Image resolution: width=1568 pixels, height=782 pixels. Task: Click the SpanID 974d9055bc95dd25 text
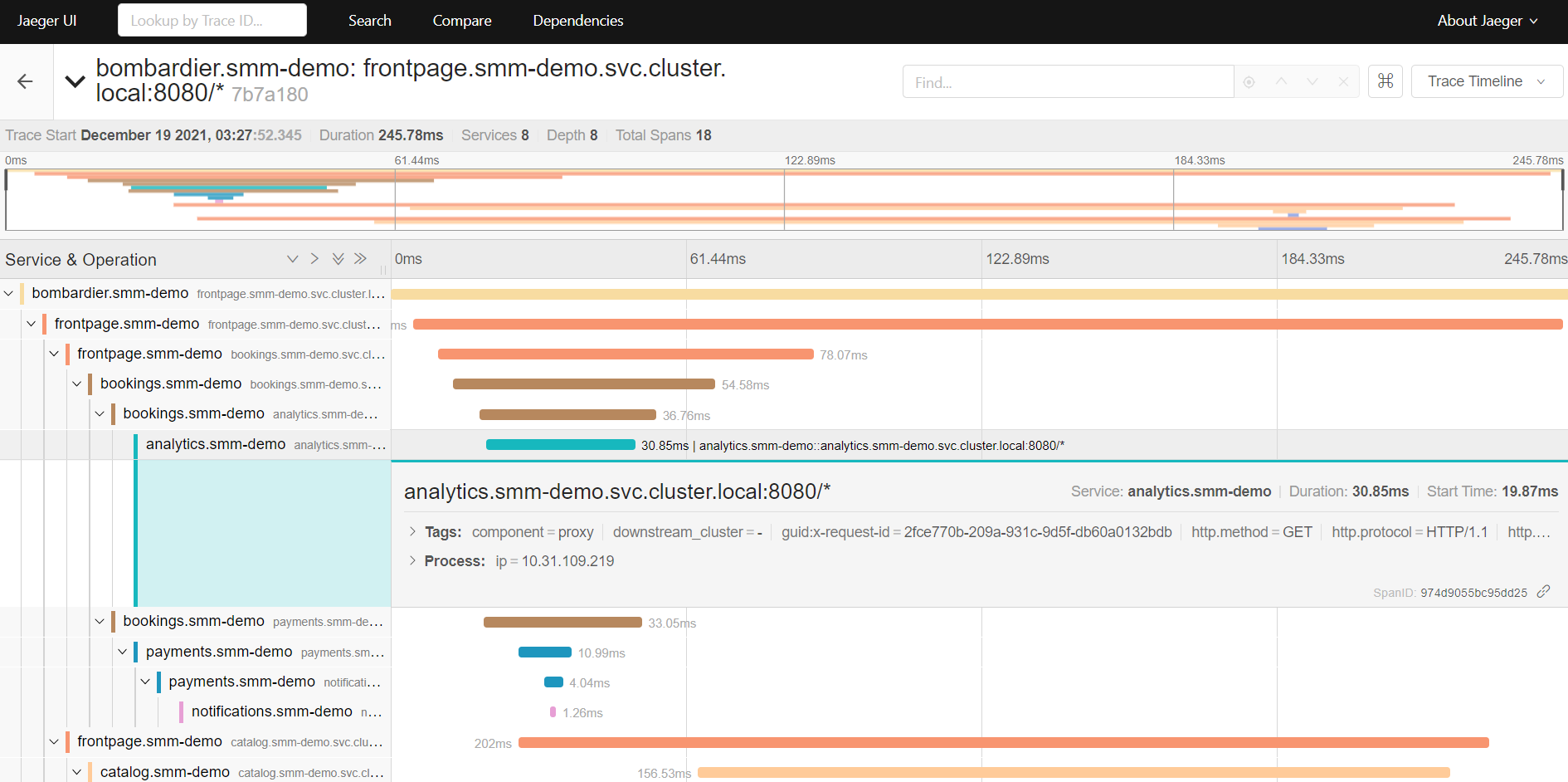pyautogui.click(x=1450, y=593)
